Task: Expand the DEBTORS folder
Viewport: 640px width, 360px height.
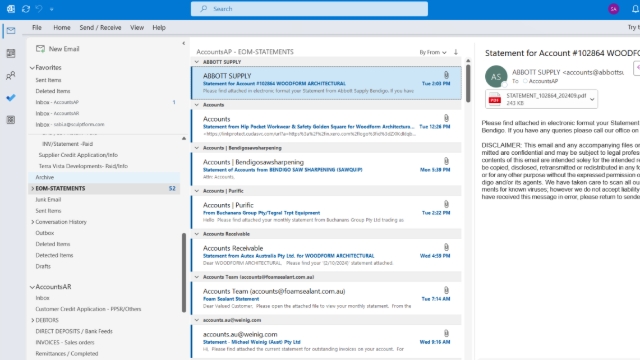Action: tap(33, 320)
